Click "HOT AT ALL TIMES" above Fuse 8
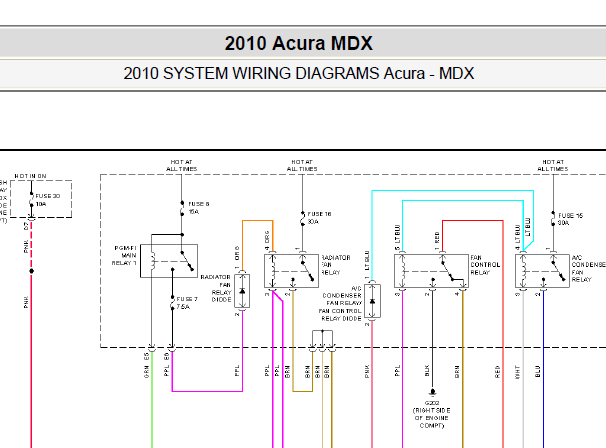The image size is (606, 448). tap(181, 165)
